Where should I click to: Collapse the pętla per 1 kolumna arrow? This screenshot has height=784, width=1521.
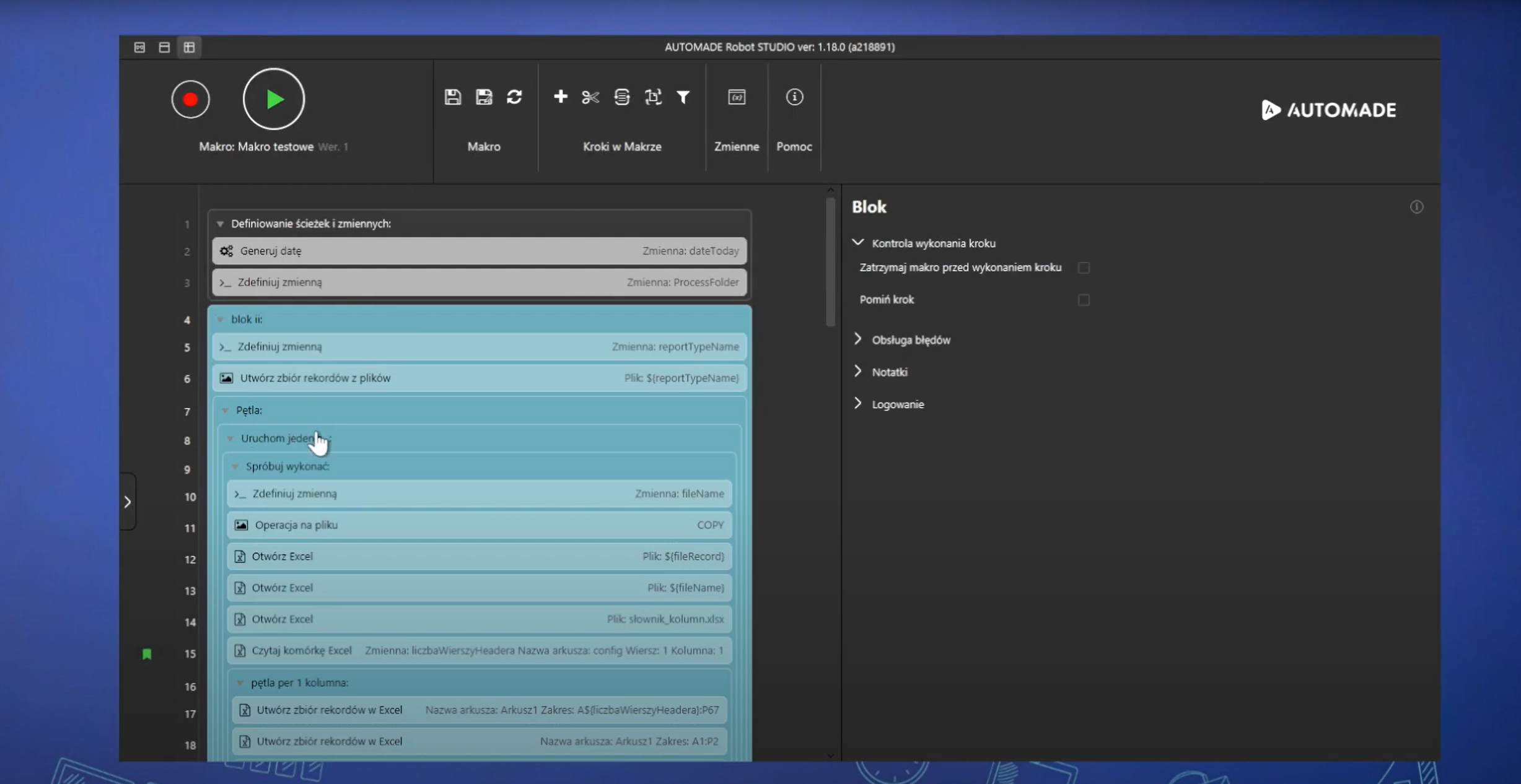point(240,683)
